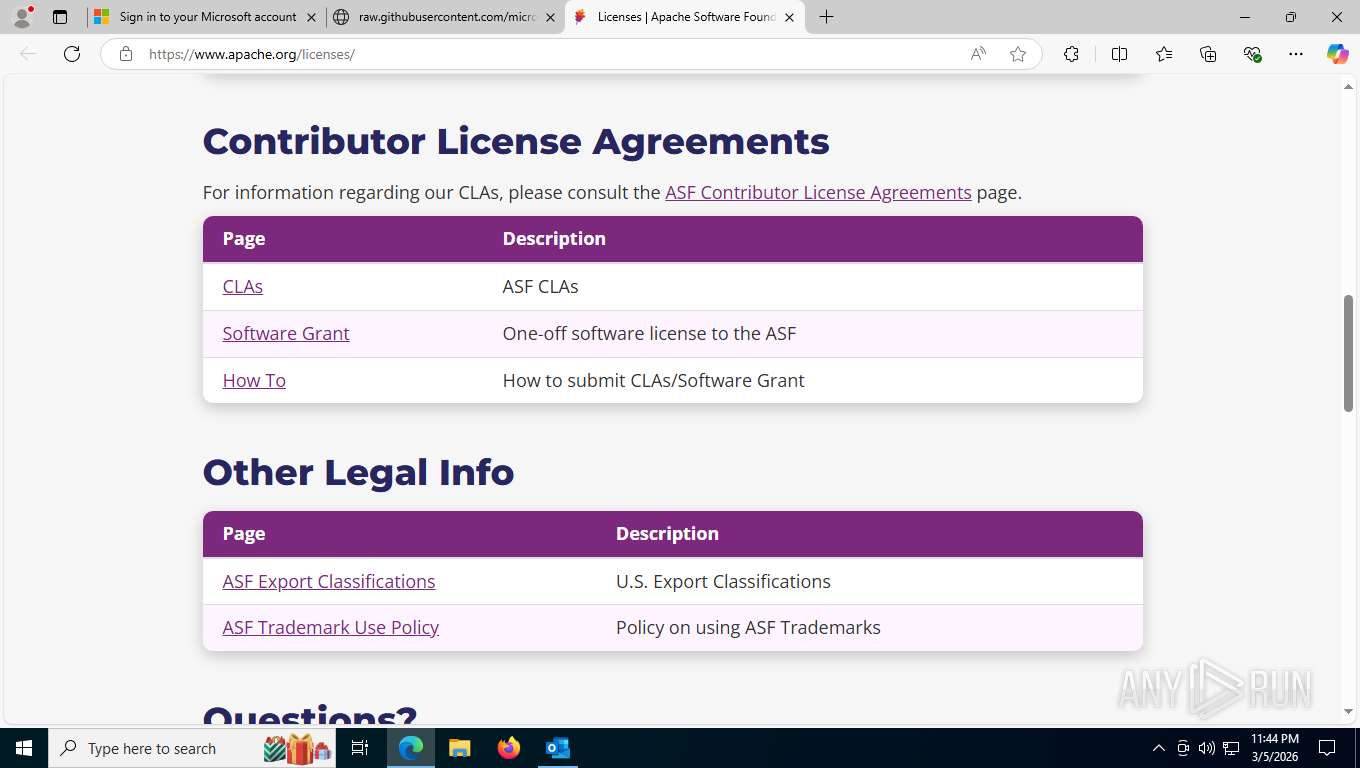Screen dimensions: 1360x768
Task: Open the taskbar clock and date
Action: click(1275, 748)
